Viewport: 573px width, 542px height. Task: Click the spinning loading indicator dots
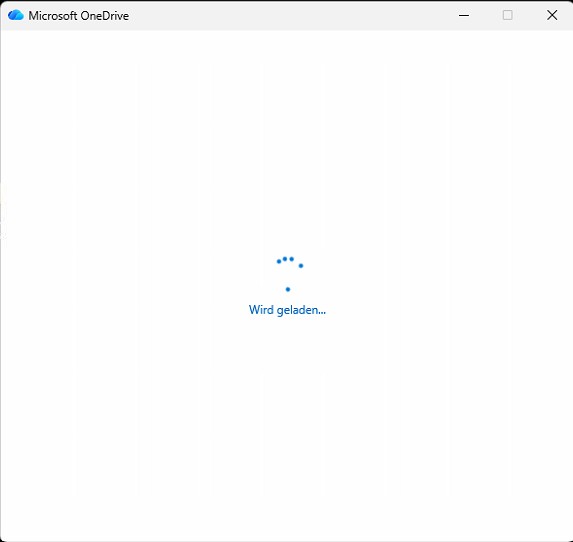click(289, 274)
